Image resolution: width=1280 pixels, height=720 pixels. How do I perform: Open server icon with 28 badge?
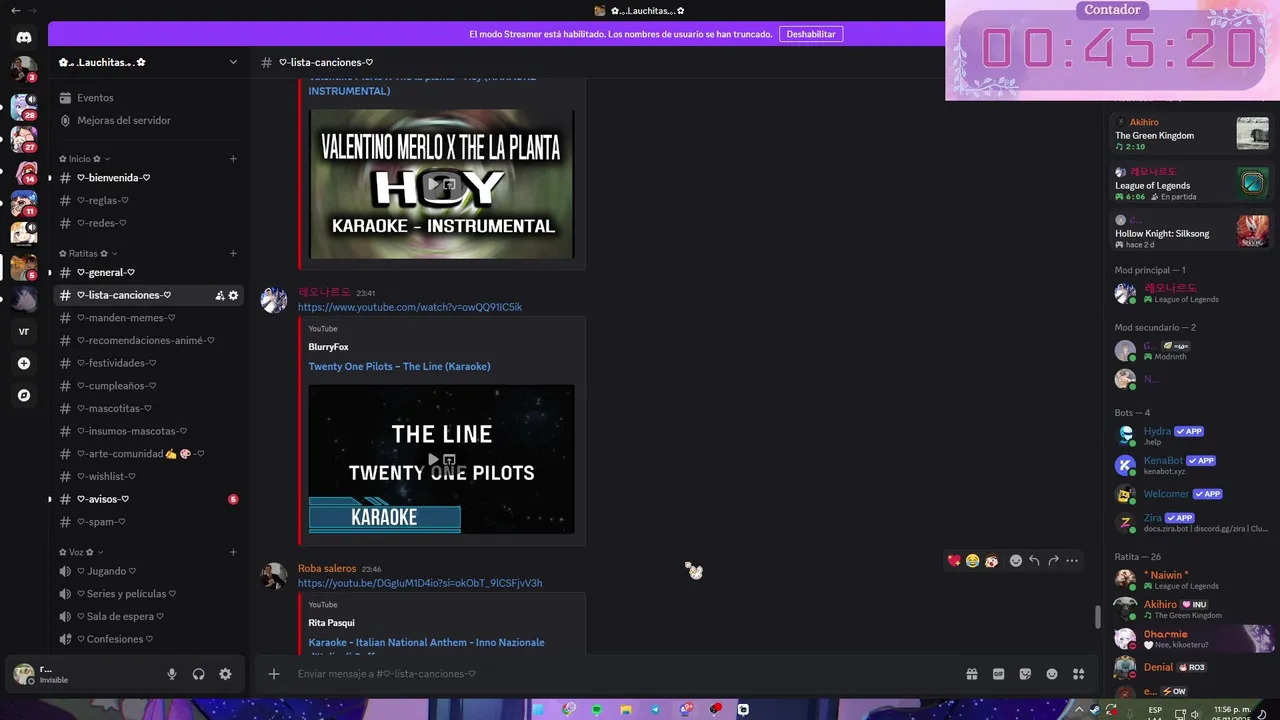tap(24, 106)
